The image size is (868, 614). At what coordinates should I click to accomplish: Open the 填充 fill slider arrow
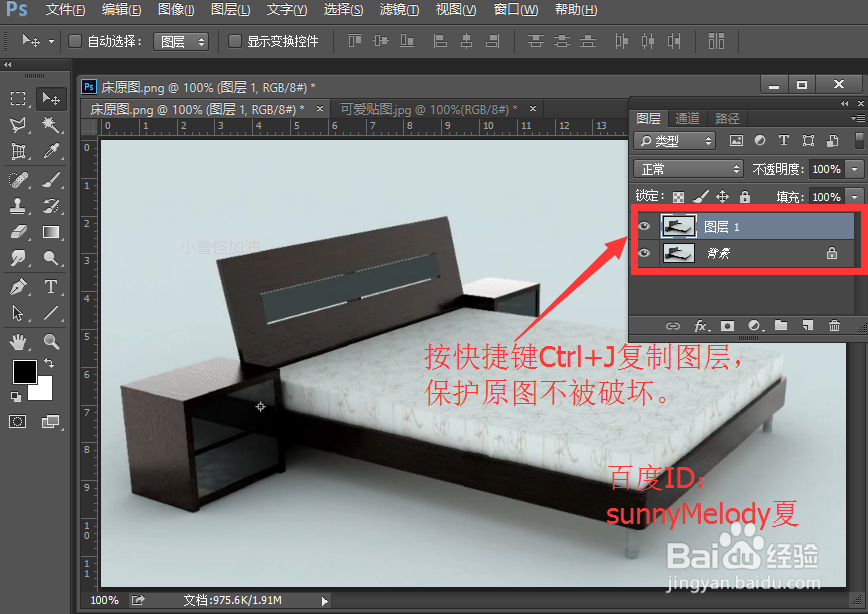[855, 197]
